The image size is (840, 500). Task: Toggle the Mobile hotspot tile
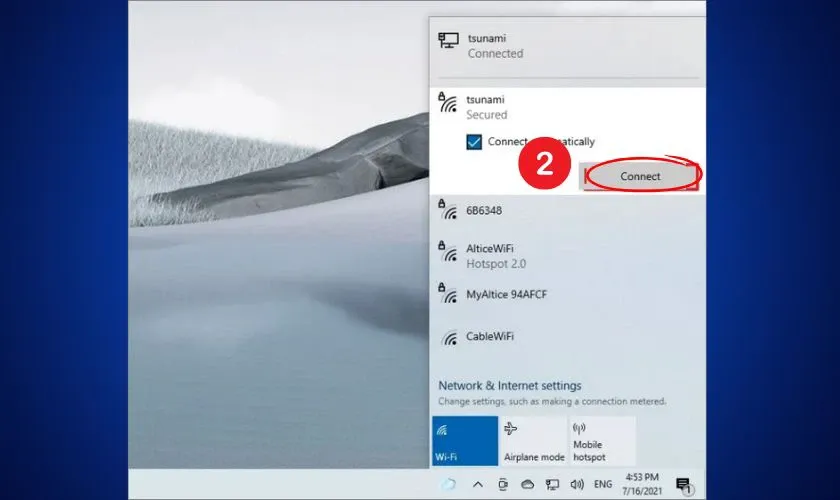click(602, 441)
